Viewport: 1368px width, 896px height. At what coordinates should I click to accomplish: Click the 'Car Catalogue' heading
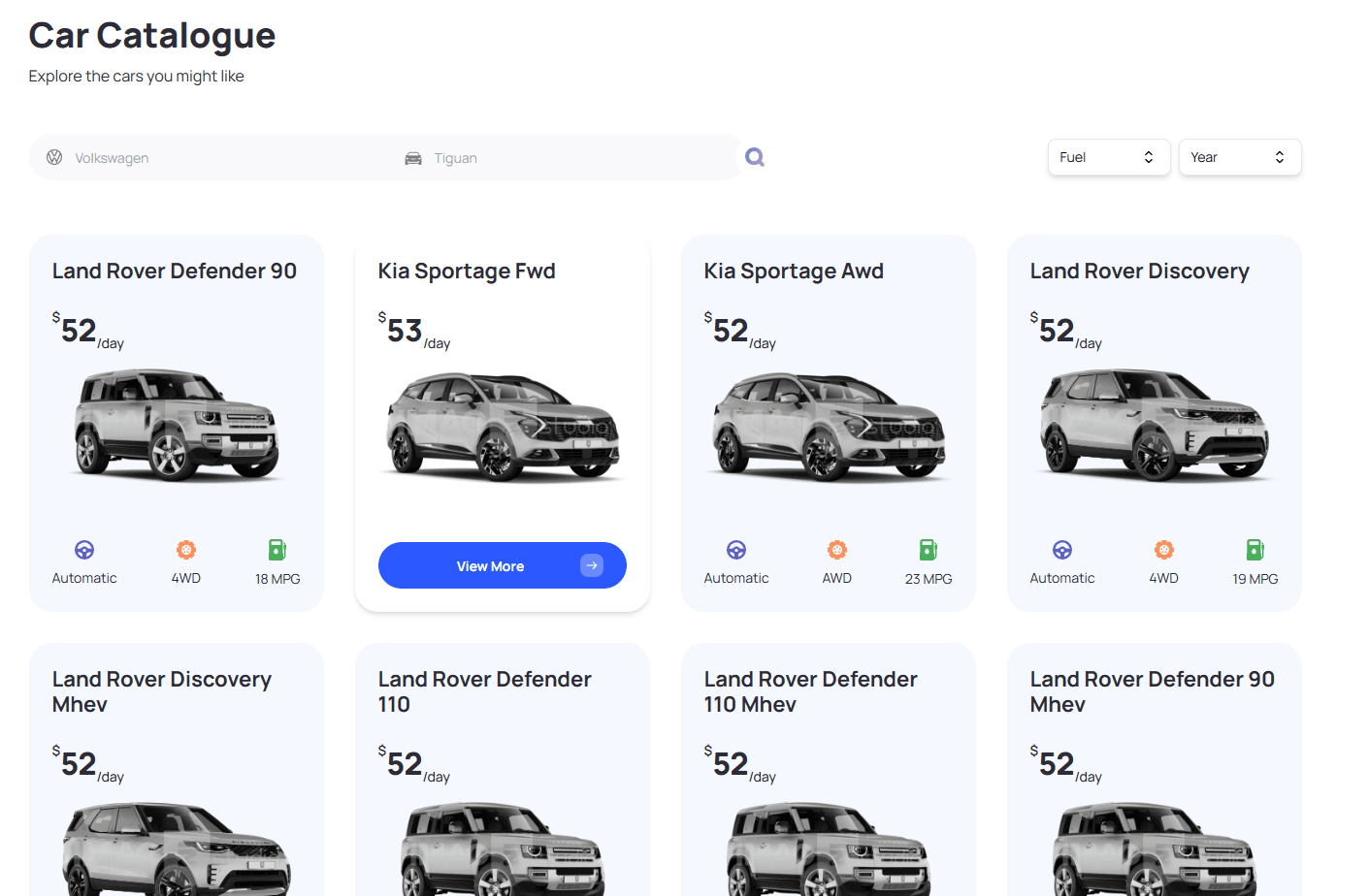(x=152, y=36)
